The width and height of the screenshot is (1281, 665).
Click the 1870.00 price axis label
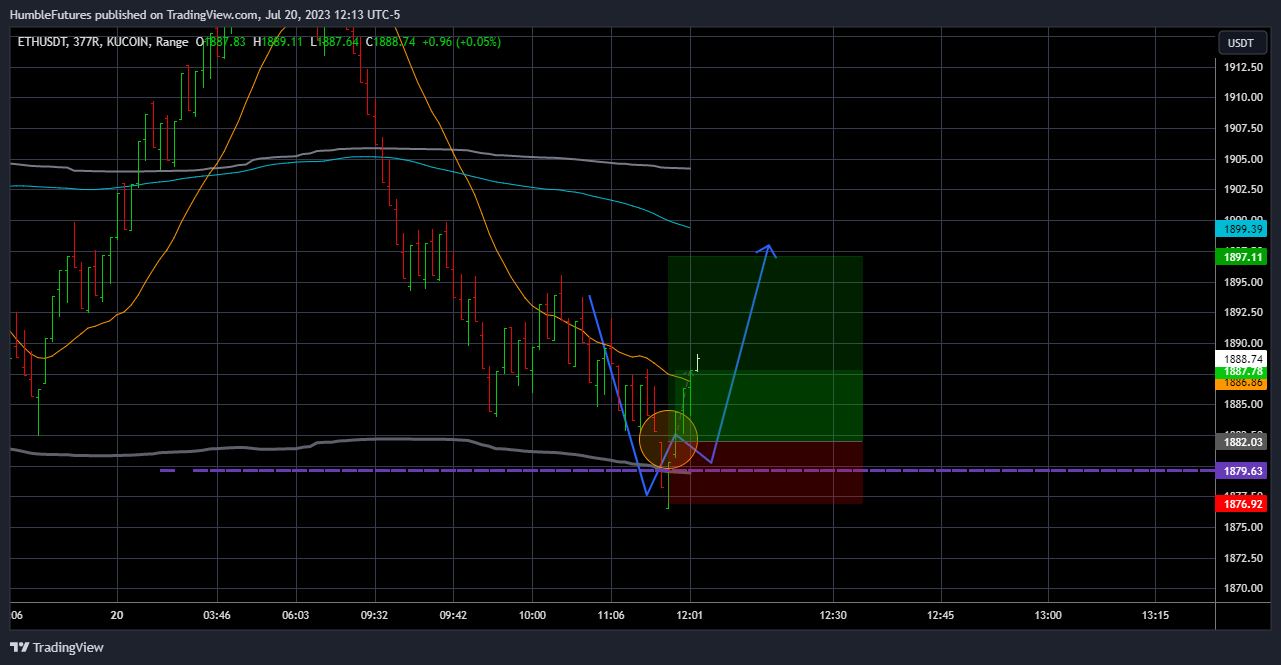coord(1241,588)
